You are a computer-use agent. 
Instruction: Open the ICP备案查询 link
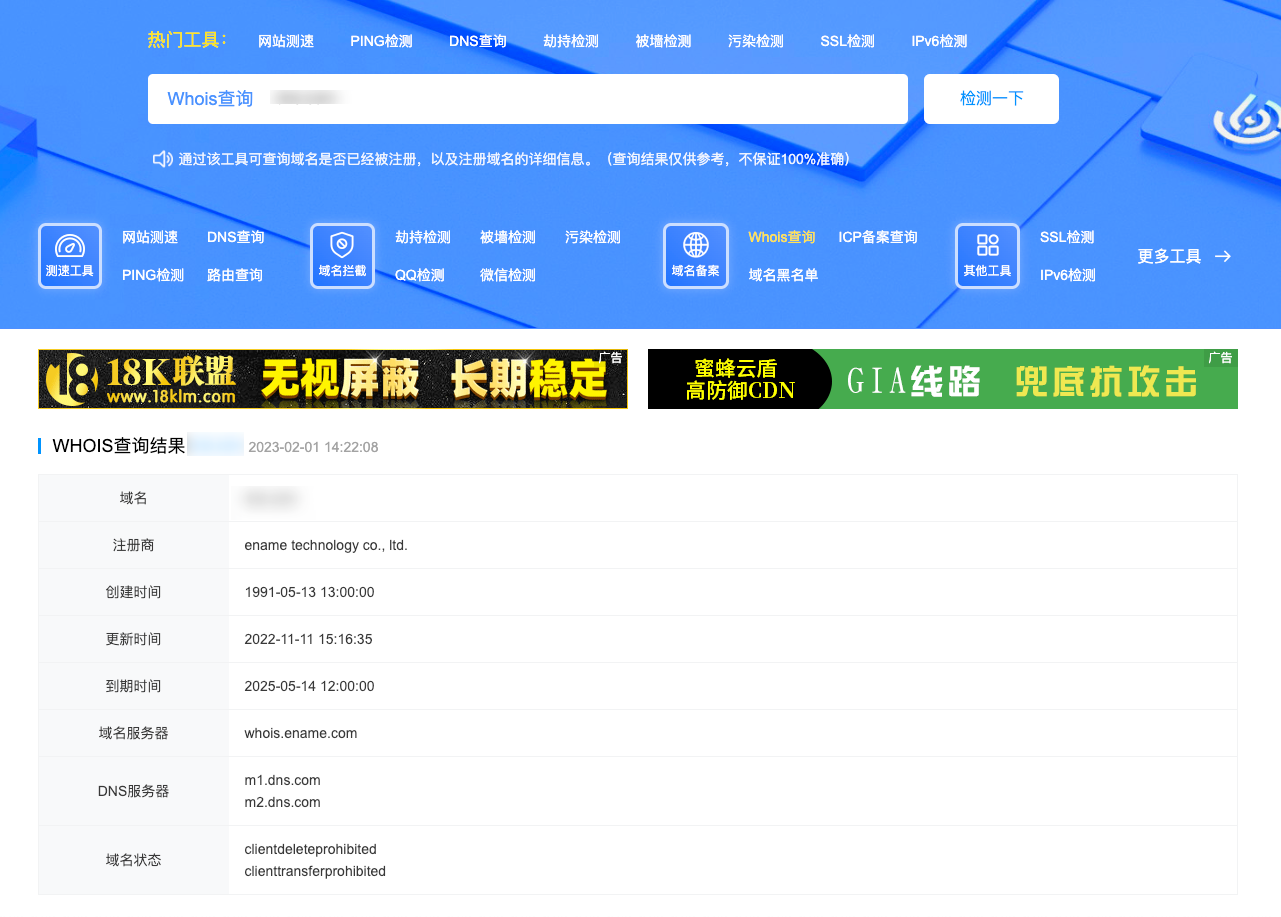coord(877,237)
